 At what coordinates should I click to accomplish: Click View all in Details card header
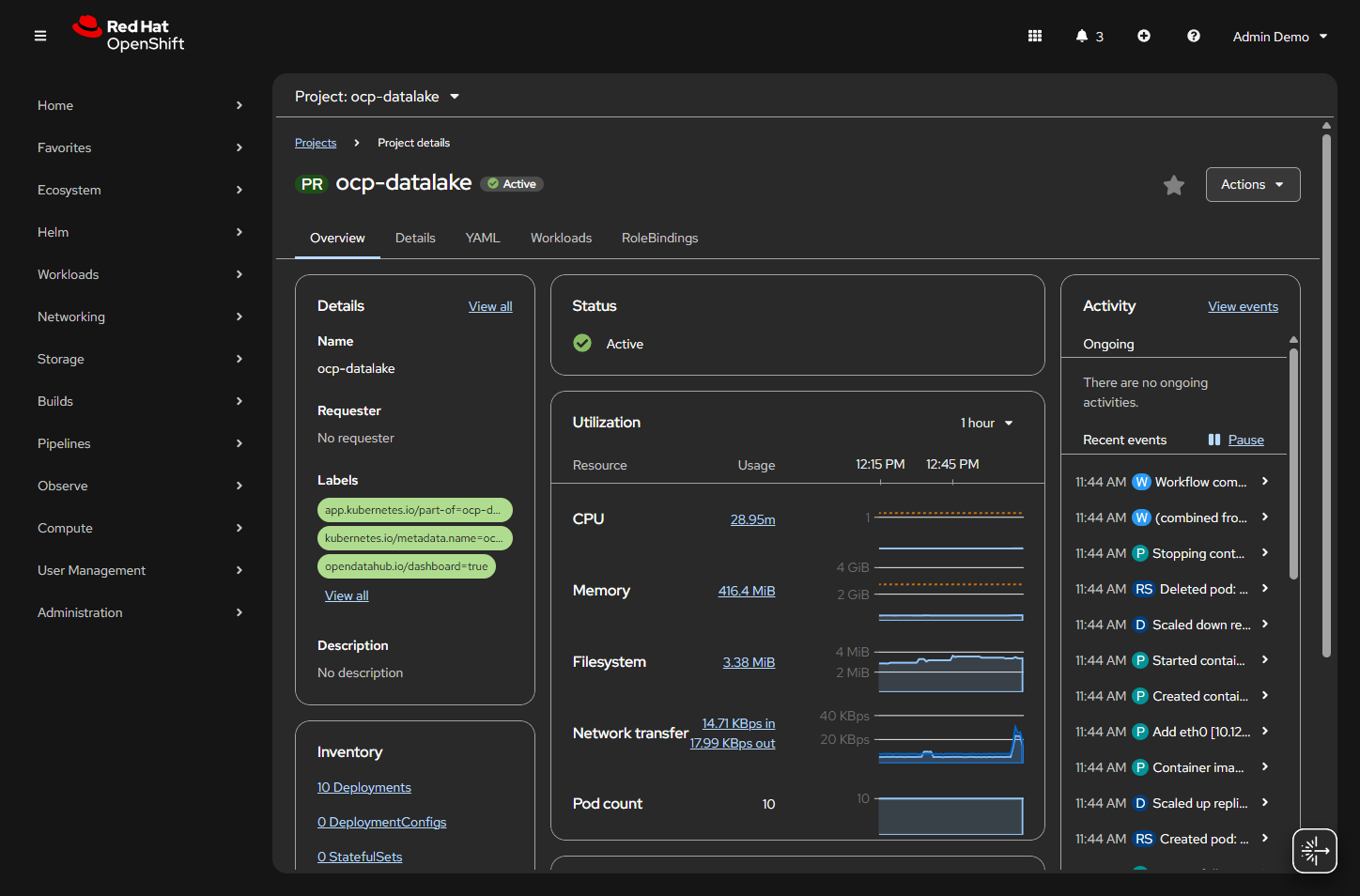pos(490,306)
